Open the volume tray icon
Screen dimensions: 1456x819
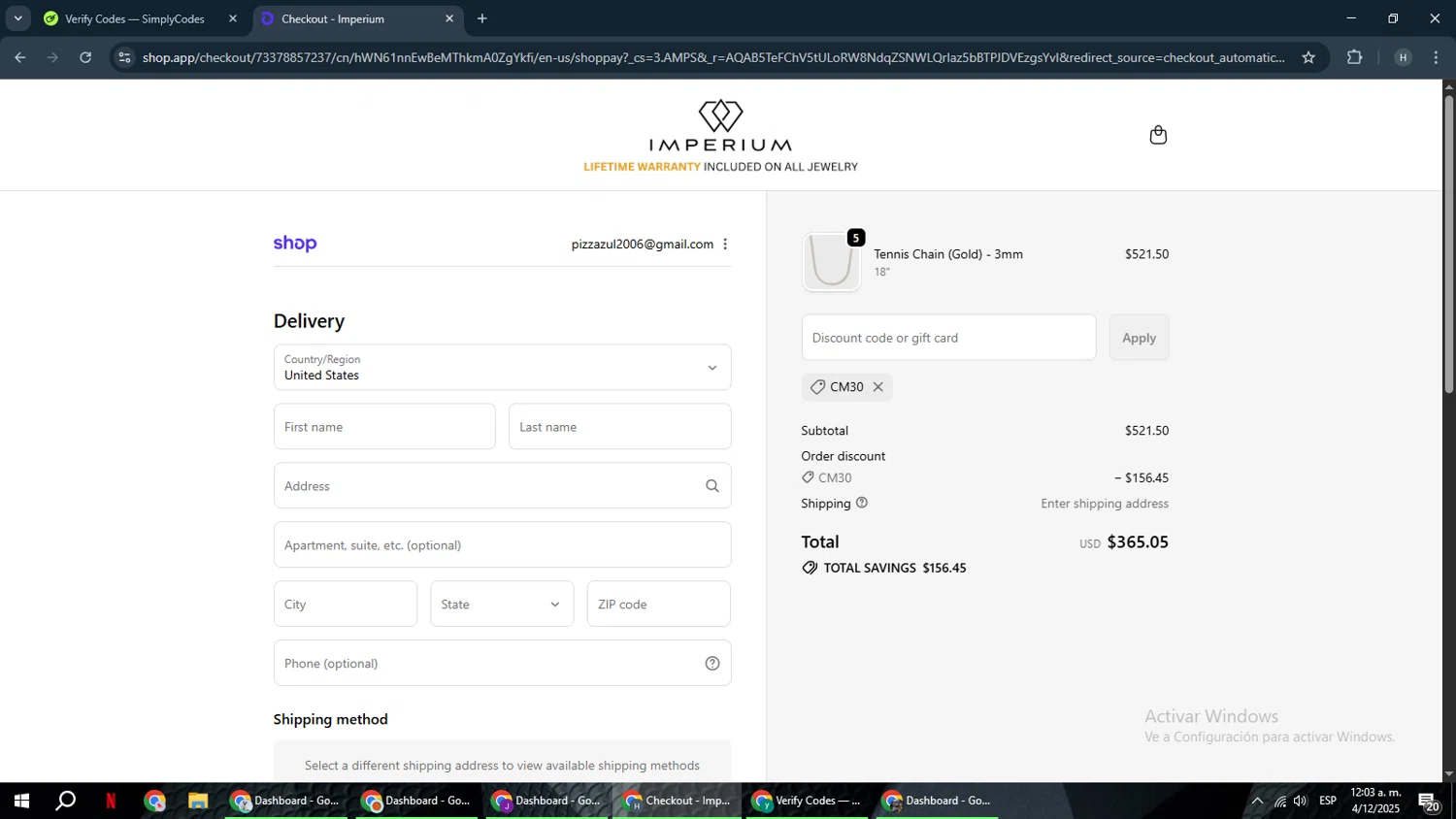1301,802
